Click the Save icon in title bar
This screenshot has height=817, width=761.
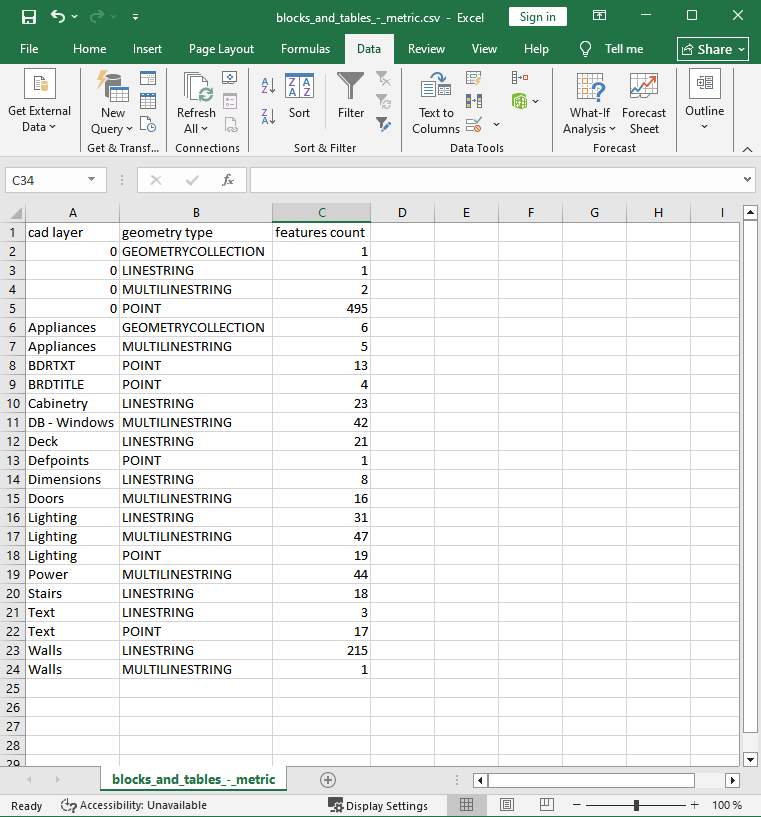pyautogui.click(x=29, y=17)
